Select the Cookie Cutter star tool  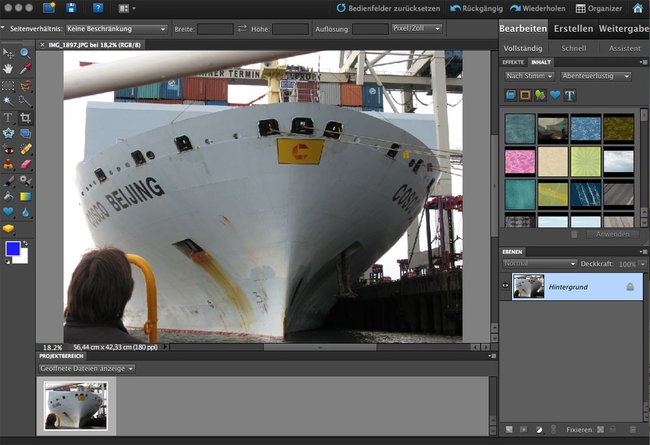[8, 133]
